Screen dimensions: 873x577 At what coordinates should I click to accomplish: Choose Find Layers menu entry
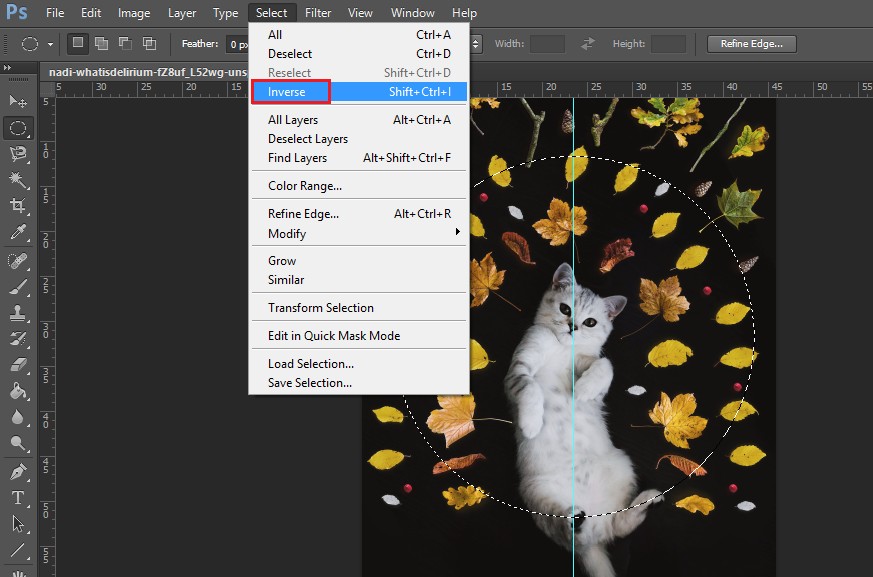pos(359,158)
